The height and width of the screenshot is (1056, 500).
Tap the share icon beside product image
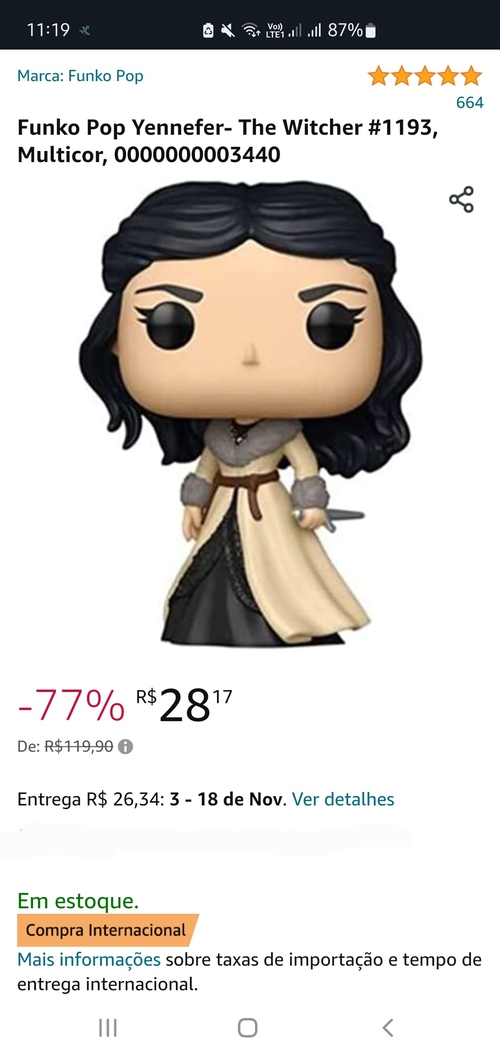pyautogui.click(x=462, y=200)
